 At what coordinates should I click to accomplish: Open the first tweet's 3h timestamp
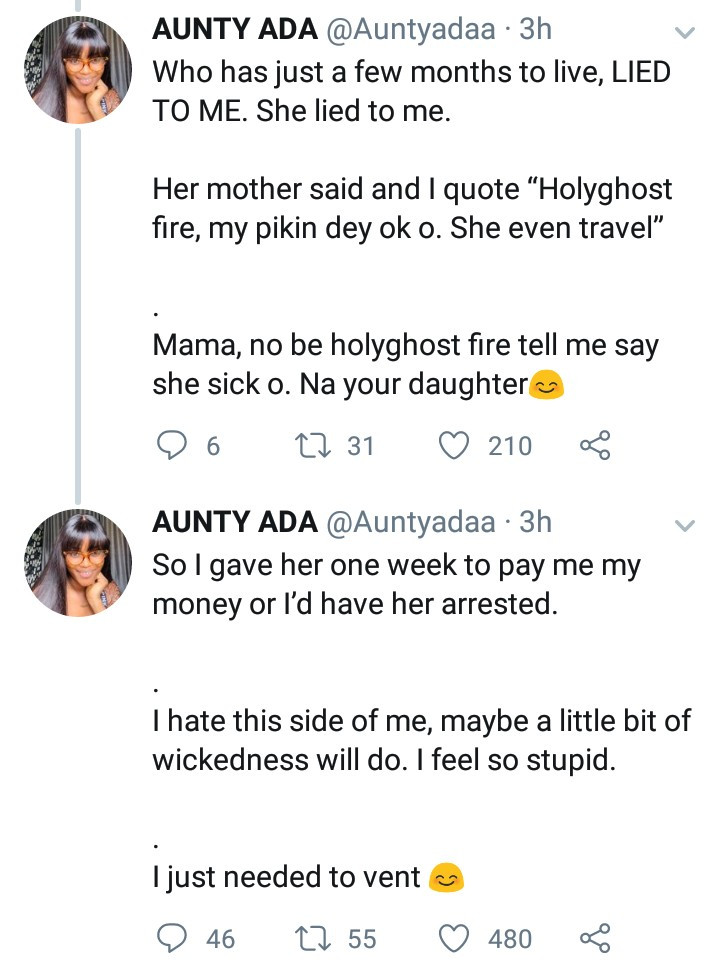click(x=535, y=30)
